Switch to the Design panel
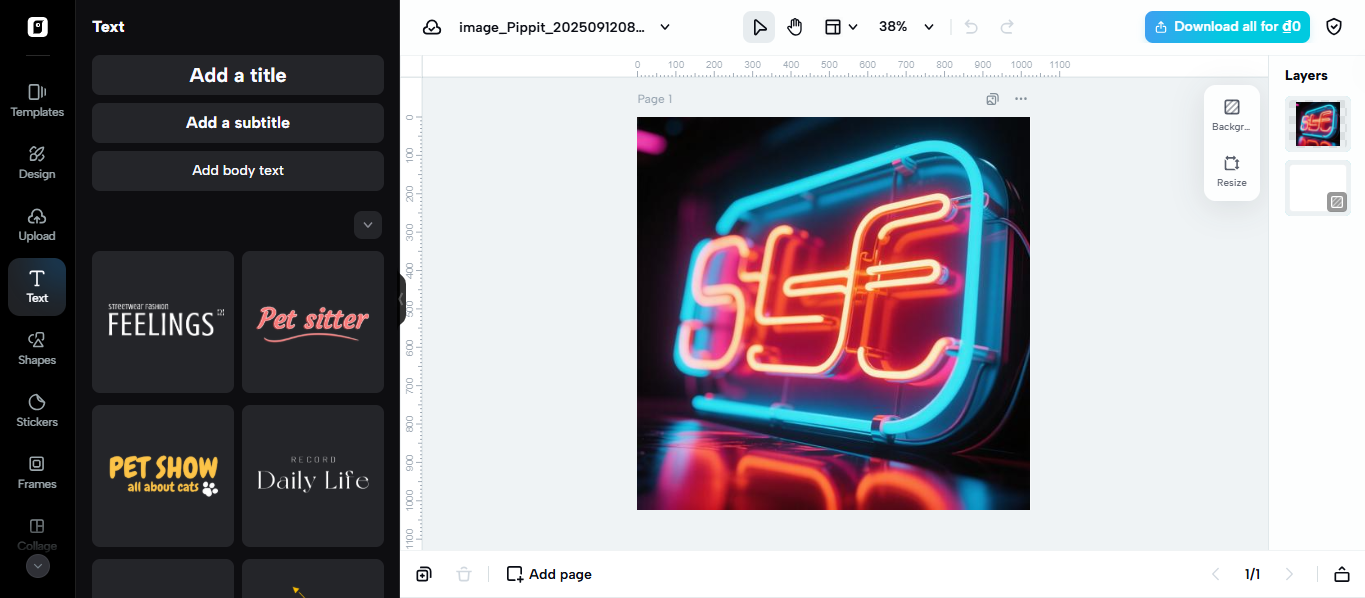Viewport: 1365px width, 598px height. [36, 162]
